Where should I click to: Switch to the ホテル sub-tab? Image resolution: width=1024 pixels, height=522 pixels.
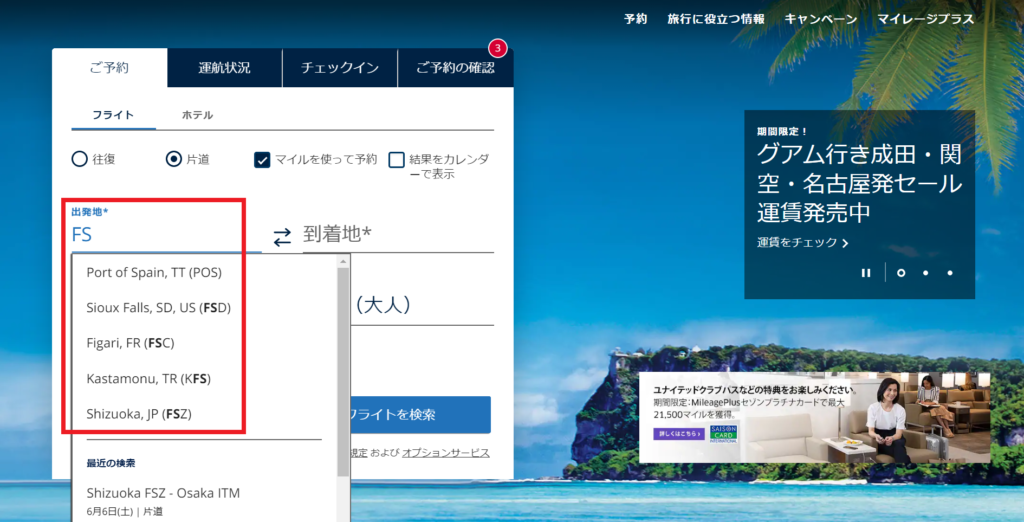click(x=197, y=115)
